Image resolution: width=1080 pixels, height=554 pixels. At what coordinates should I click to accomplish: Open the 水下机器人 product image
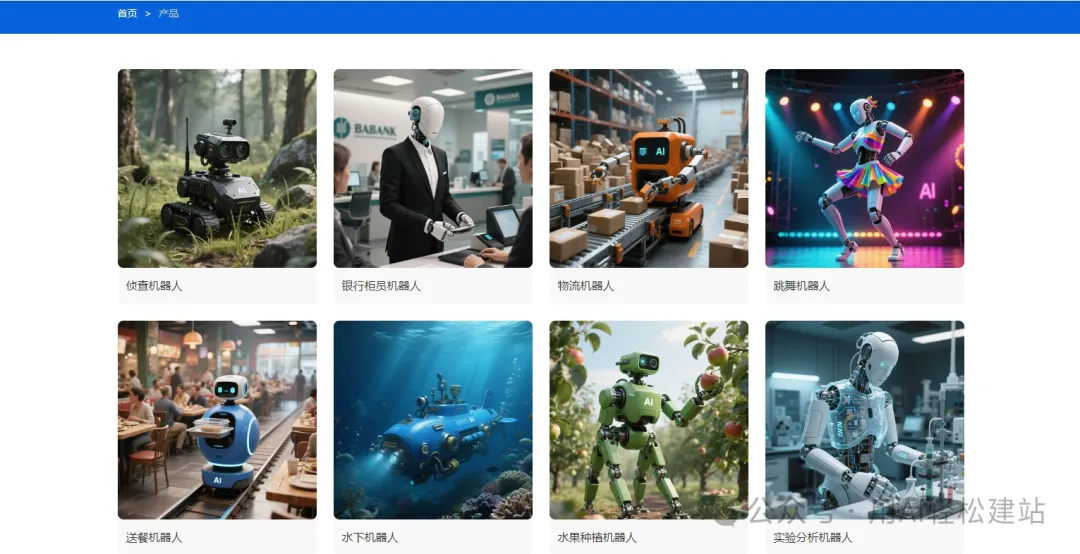(x=433, y=420)
